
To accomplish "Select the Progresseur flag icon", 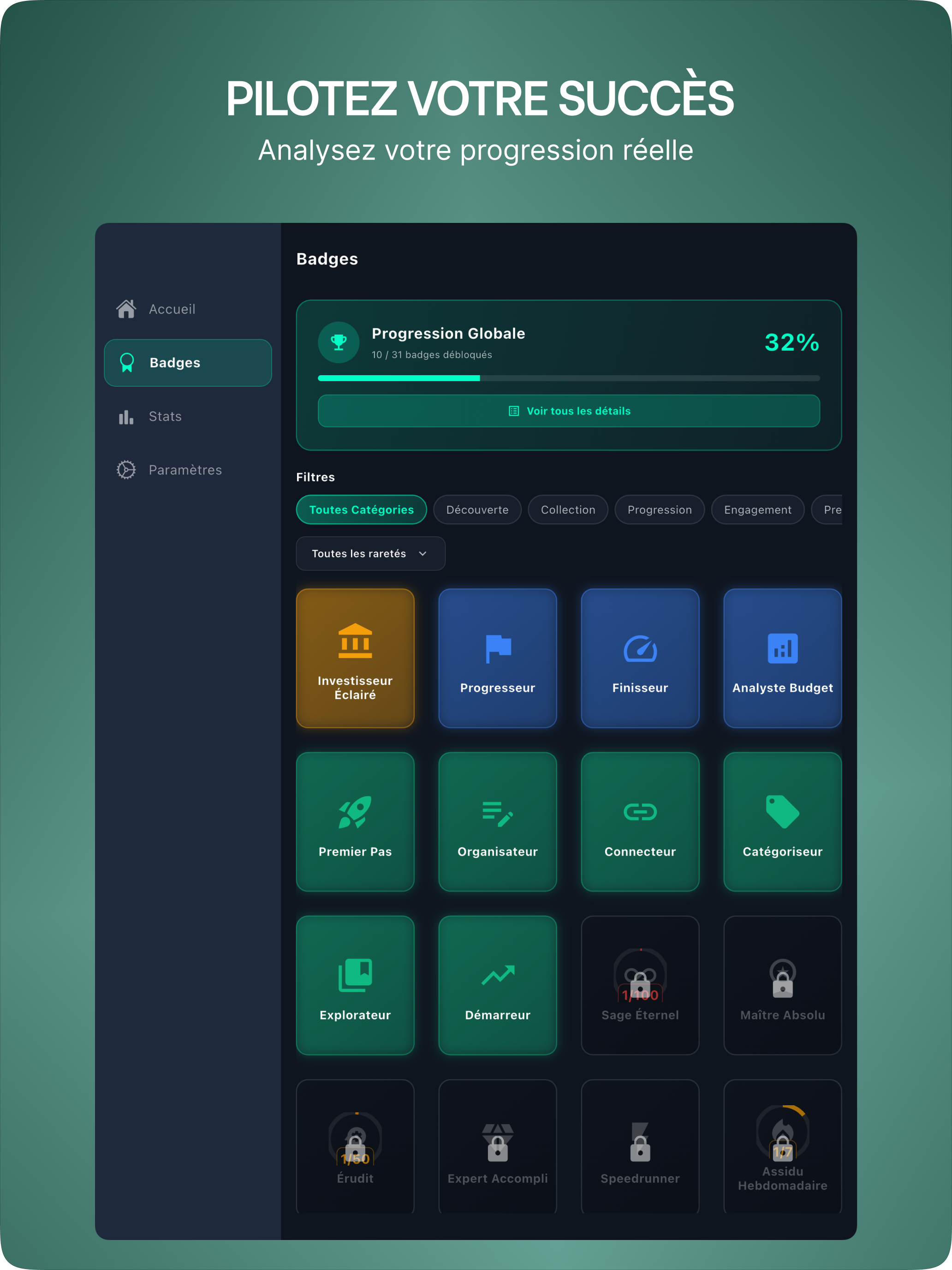I will (498, 649).
